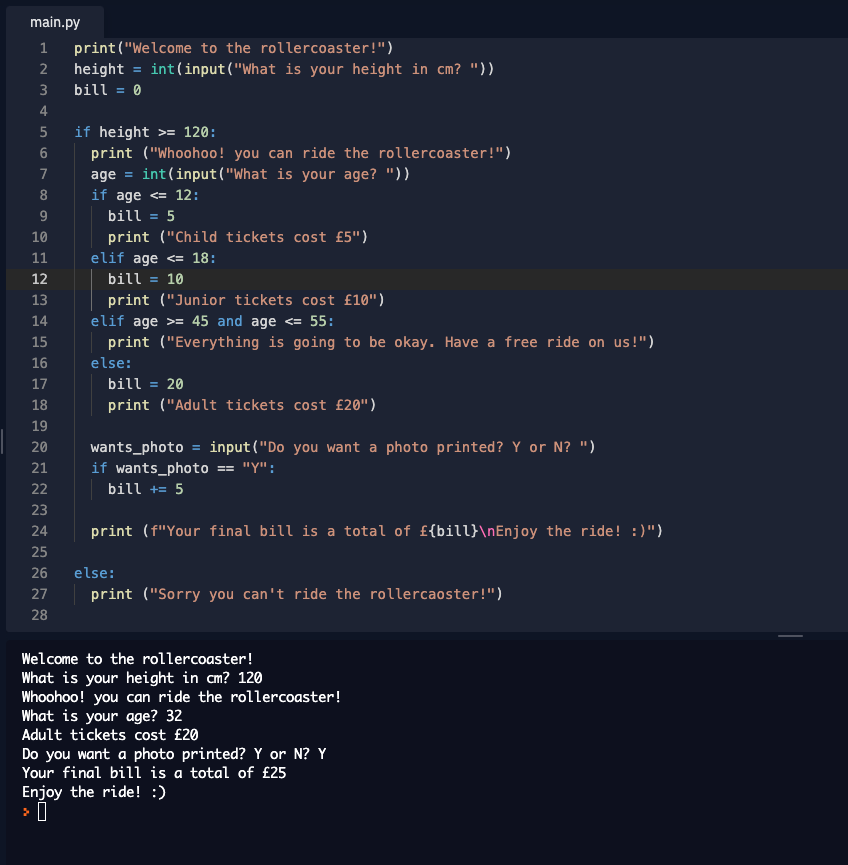Click console output "Welcome to the rollercoaster!"
The image size is (848, 865).
click(x=137, y=659)
